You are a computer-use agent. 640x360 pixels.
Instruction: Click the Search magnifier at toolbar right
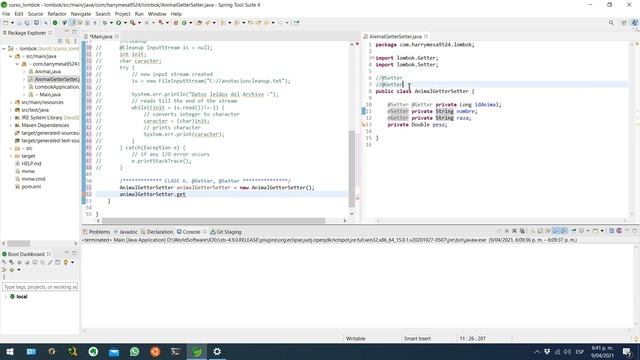(611, 23)
